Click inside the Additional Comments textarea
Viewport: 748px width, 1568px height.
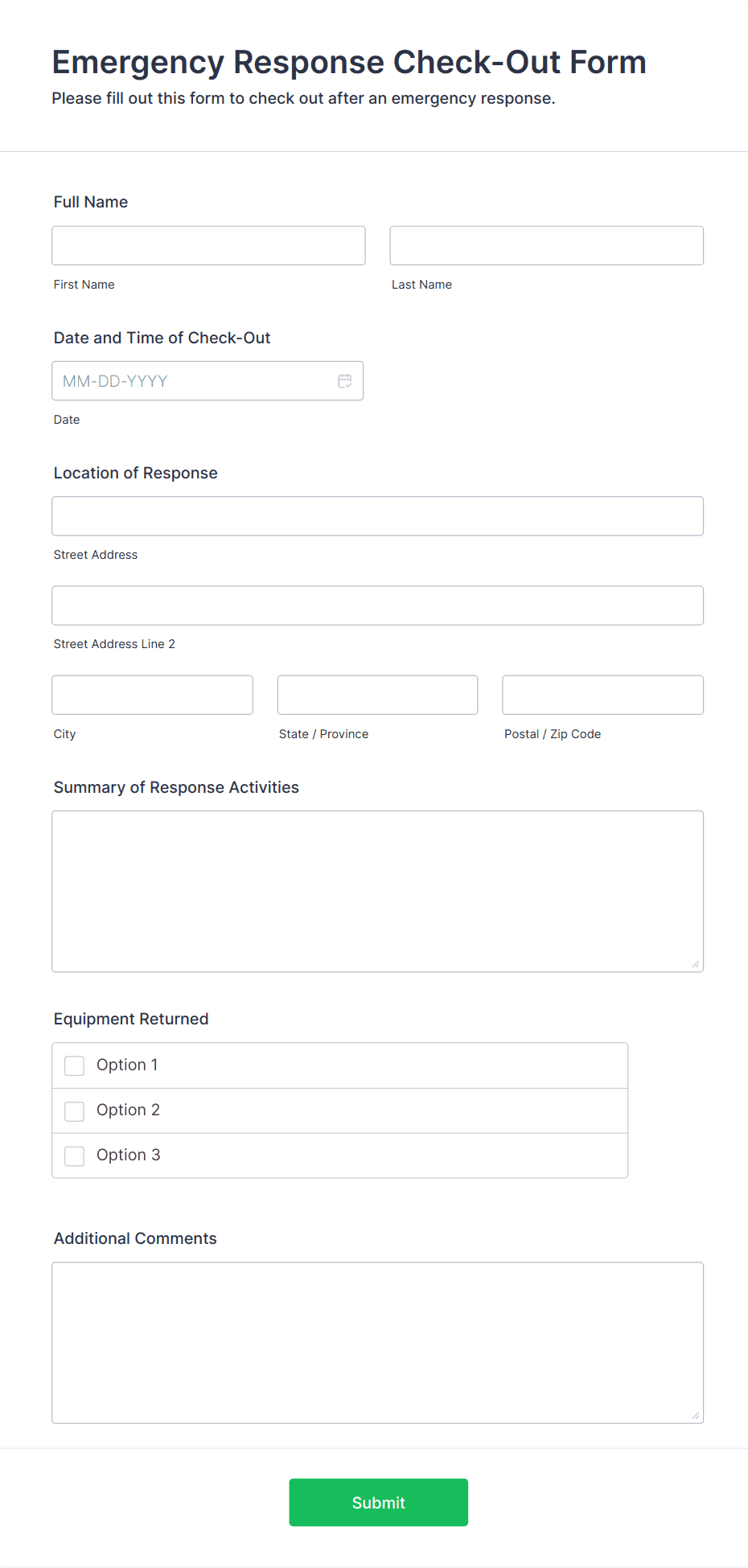[378, 1343]
